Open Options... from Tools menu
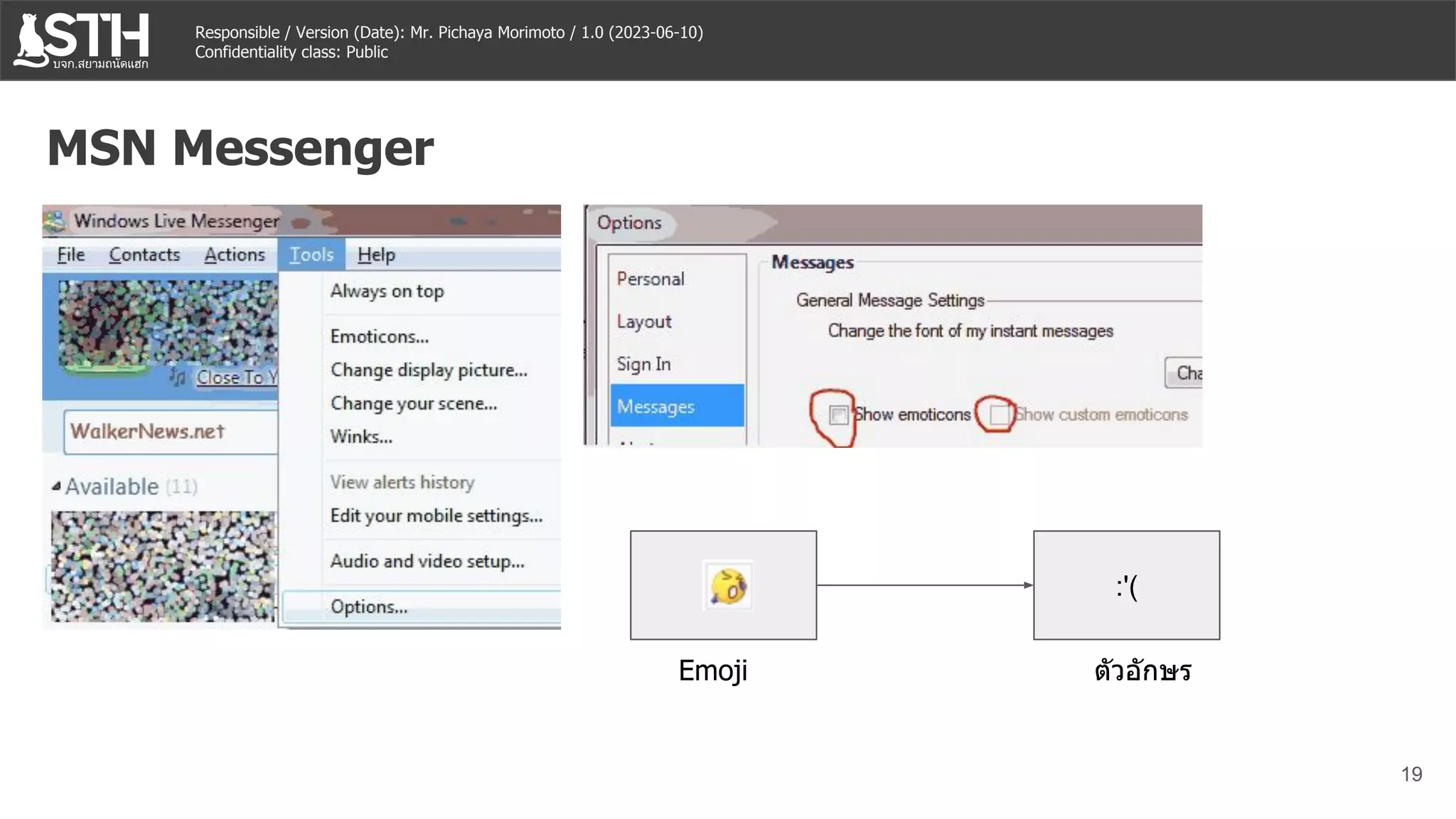 pos(422,606)
